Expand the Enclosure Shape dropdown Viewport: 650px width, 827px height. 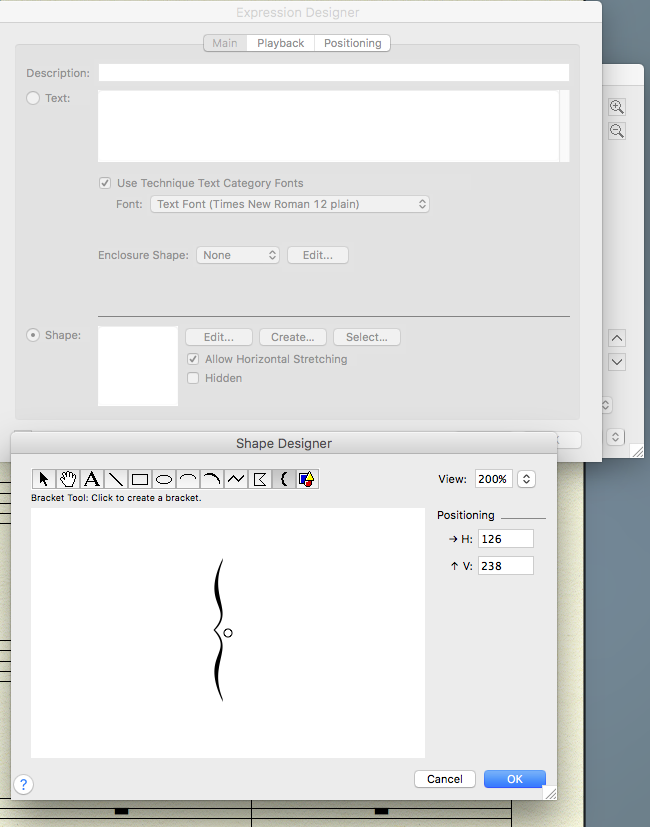pyautogui.click(x=238, y=255)
